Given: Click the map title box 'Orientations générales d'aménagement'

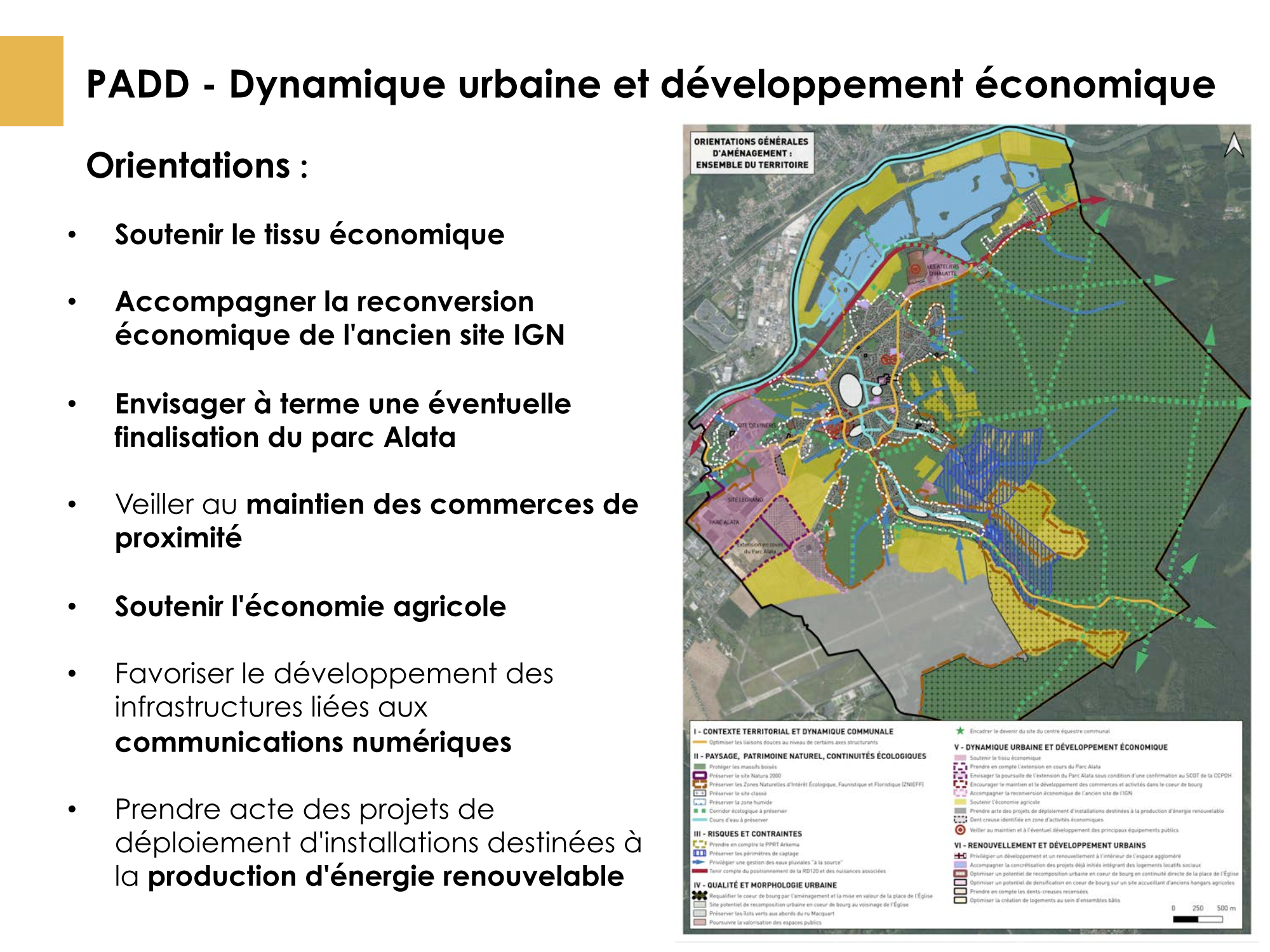Looking at the screenshot, I should coord(751,153).
